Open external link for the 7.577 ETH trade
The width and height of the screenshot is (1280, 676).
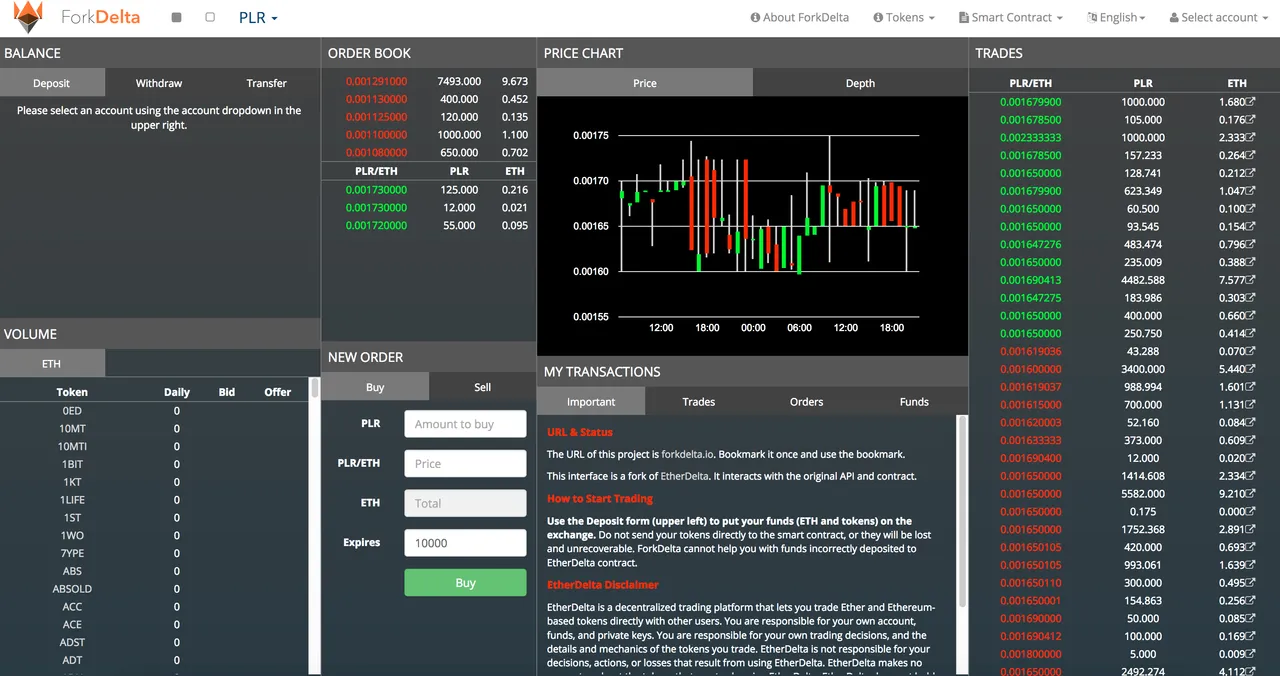[x=1251, y=280]
